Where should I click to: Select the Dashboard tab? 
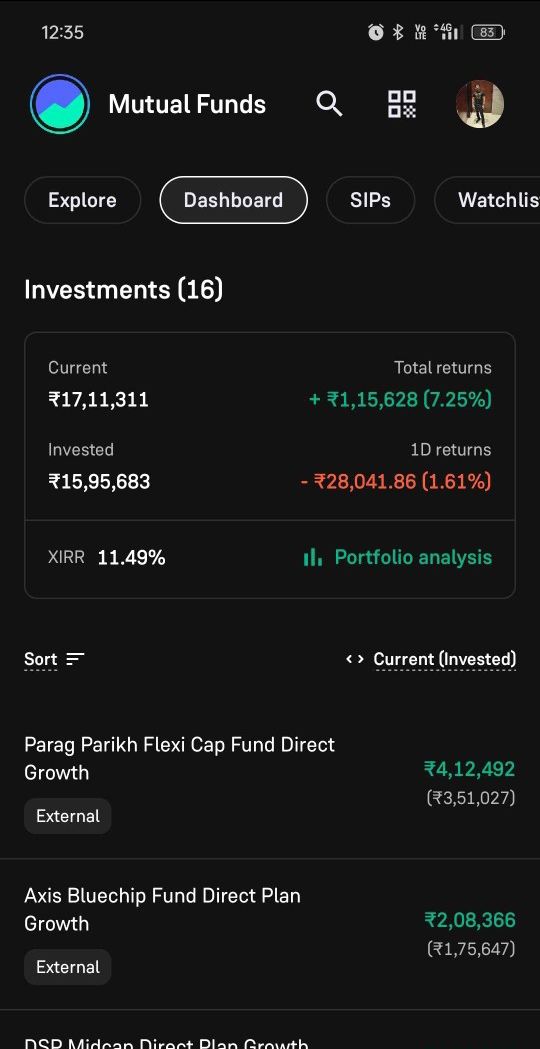[234, 200]
